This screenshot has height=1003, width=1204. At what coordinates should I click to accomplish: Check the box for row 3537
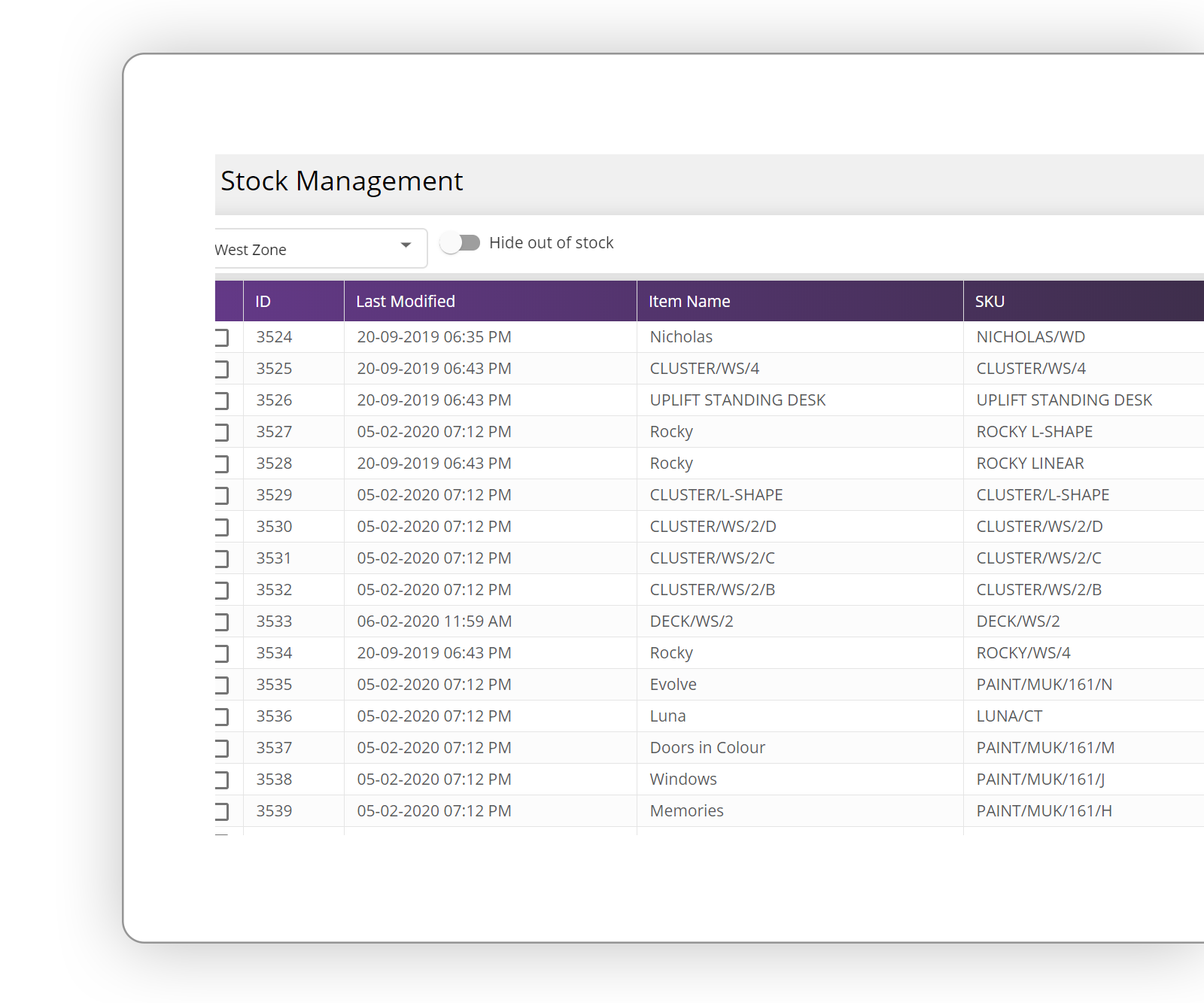221,748
